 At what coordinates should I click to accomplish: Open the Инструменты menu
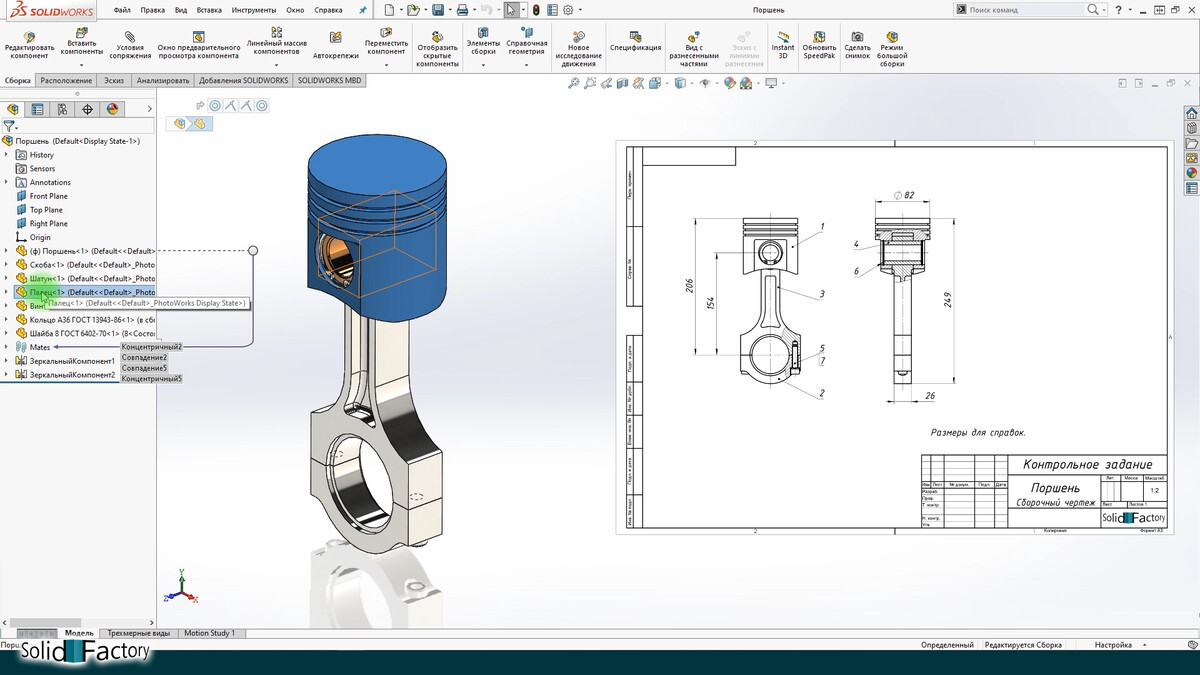tap(254, 10)
